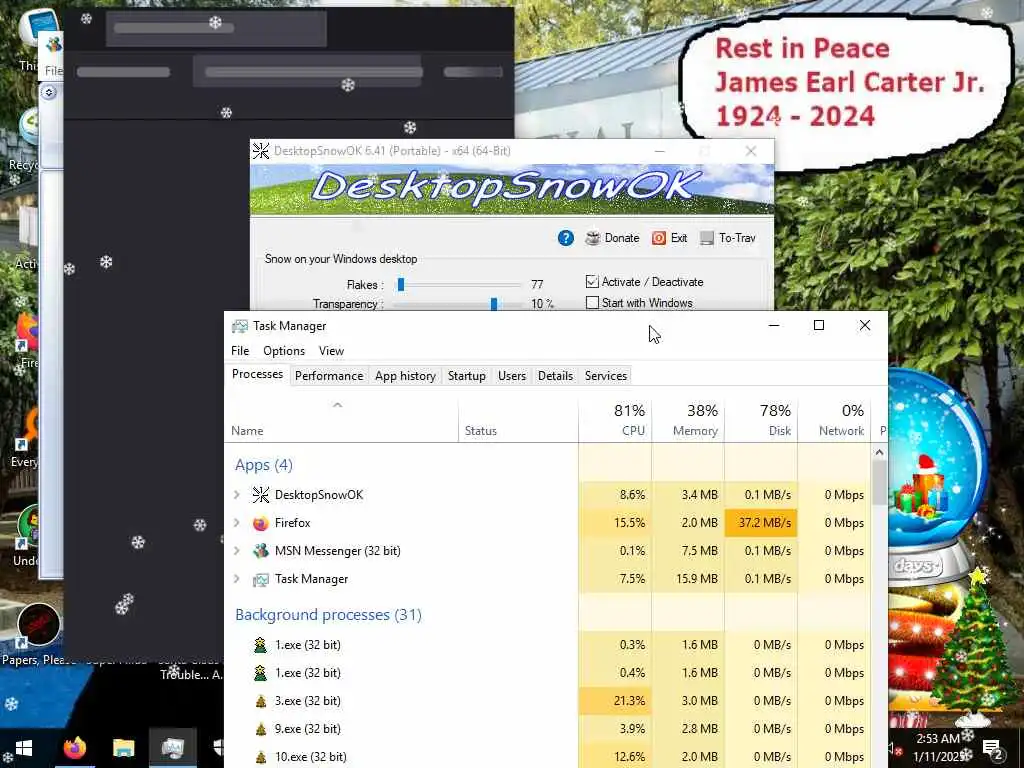Click the tree icon beside 3.exe
Image resolution: width=1024 pixels, height=768 pixels.
click(261, 701)
